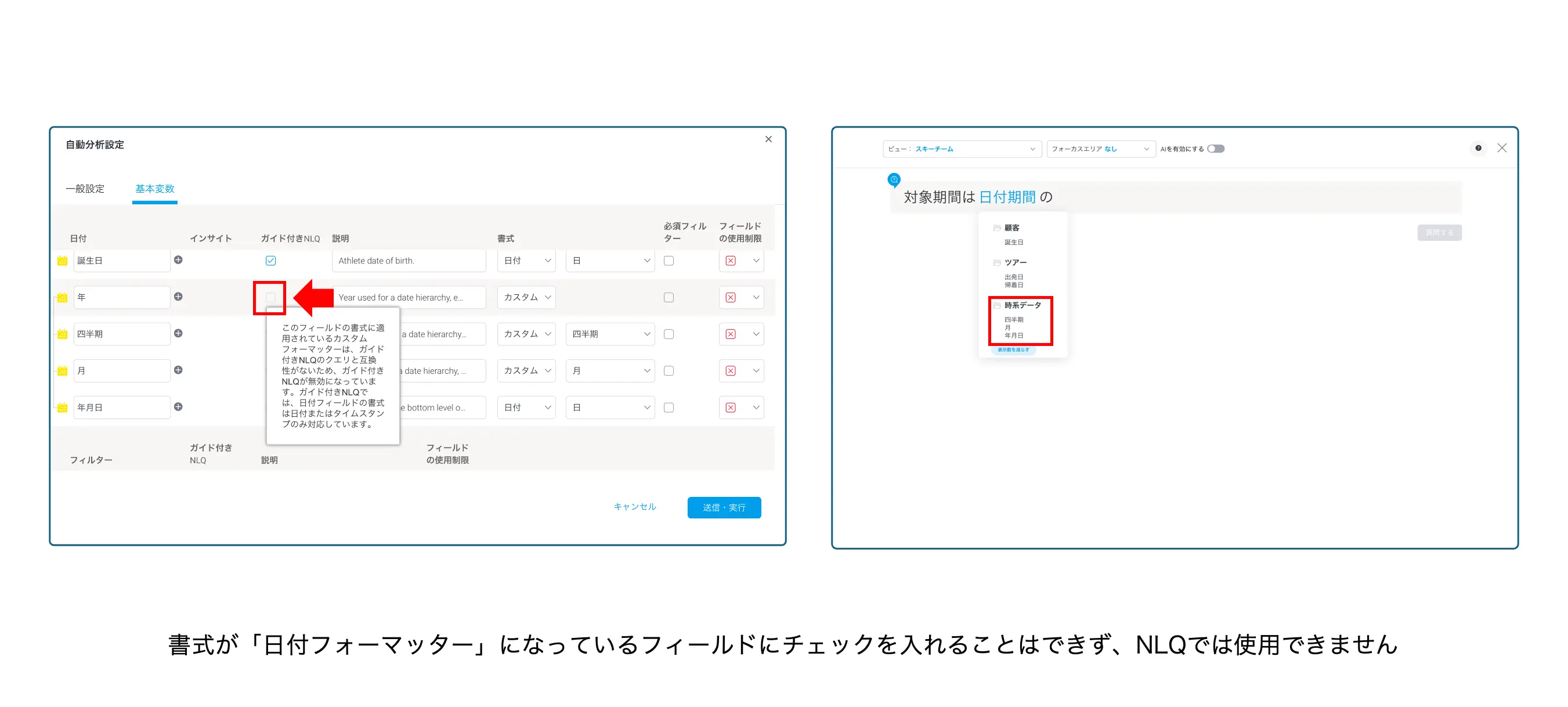Click the Athlete date of birth description field

409,261
